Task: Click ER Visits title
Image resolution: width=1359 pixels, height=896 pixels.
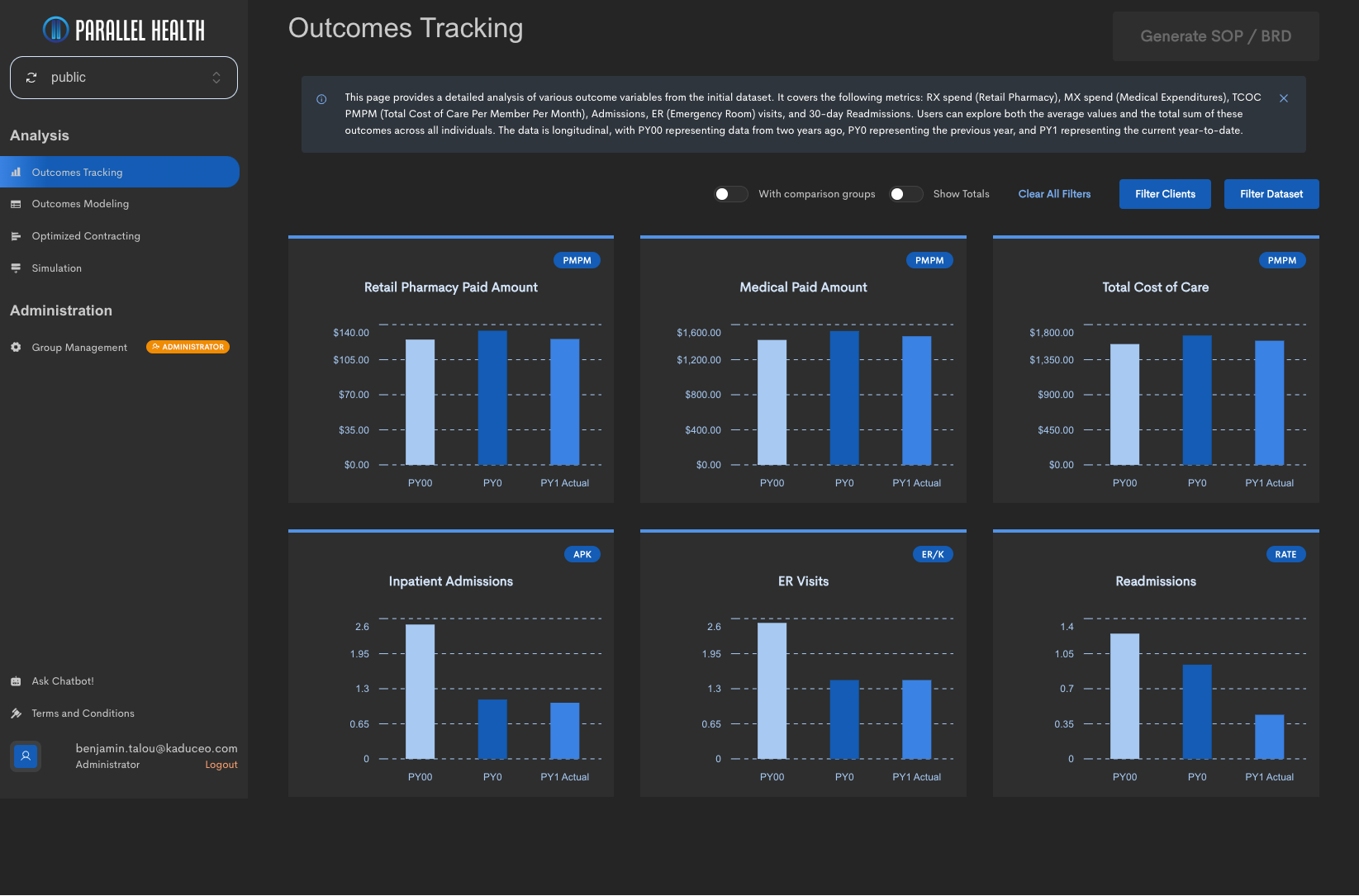Action: tap(803, 581)
